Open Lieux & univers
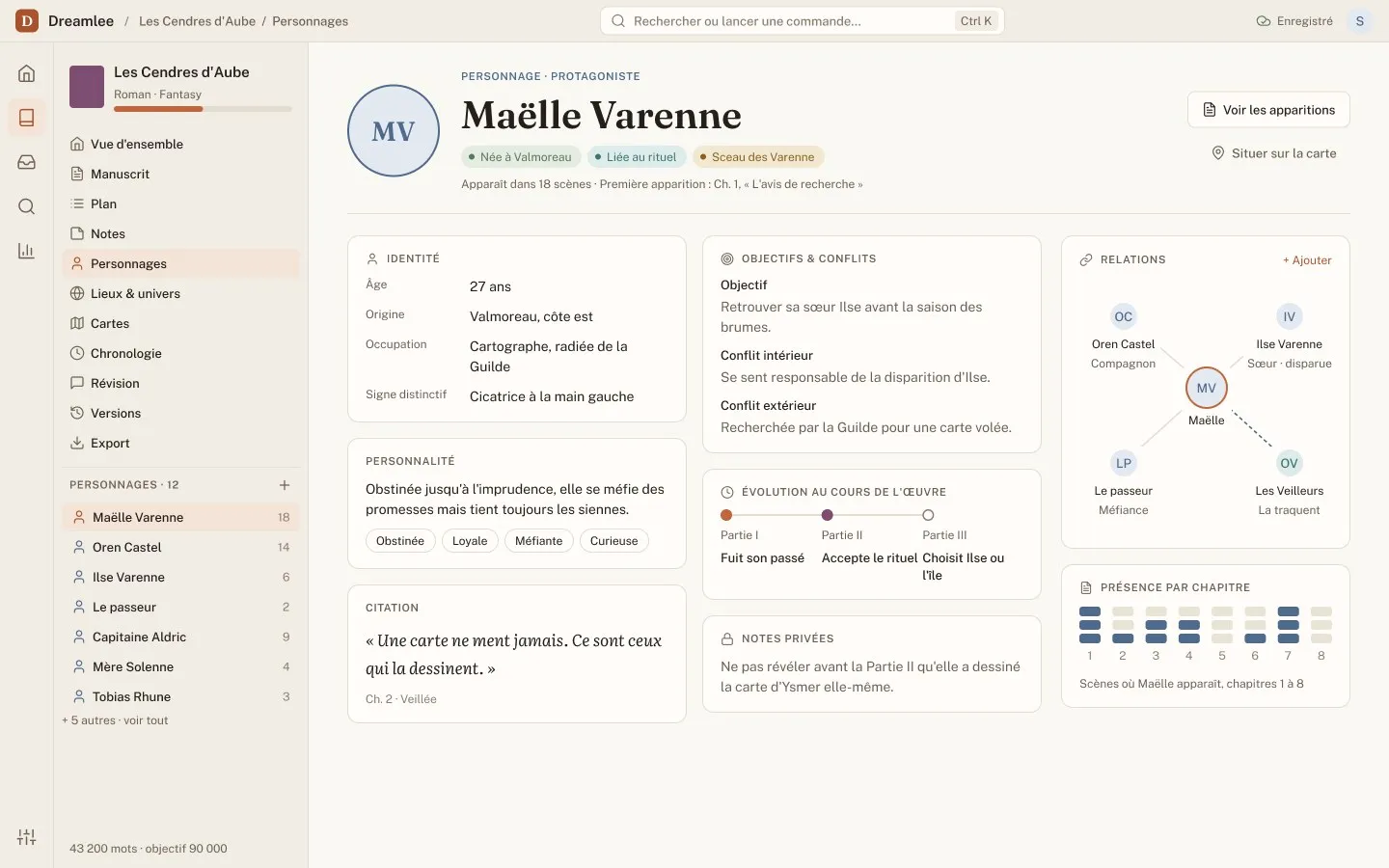Viewport: 1389px width, 868px height. [181, 293]
